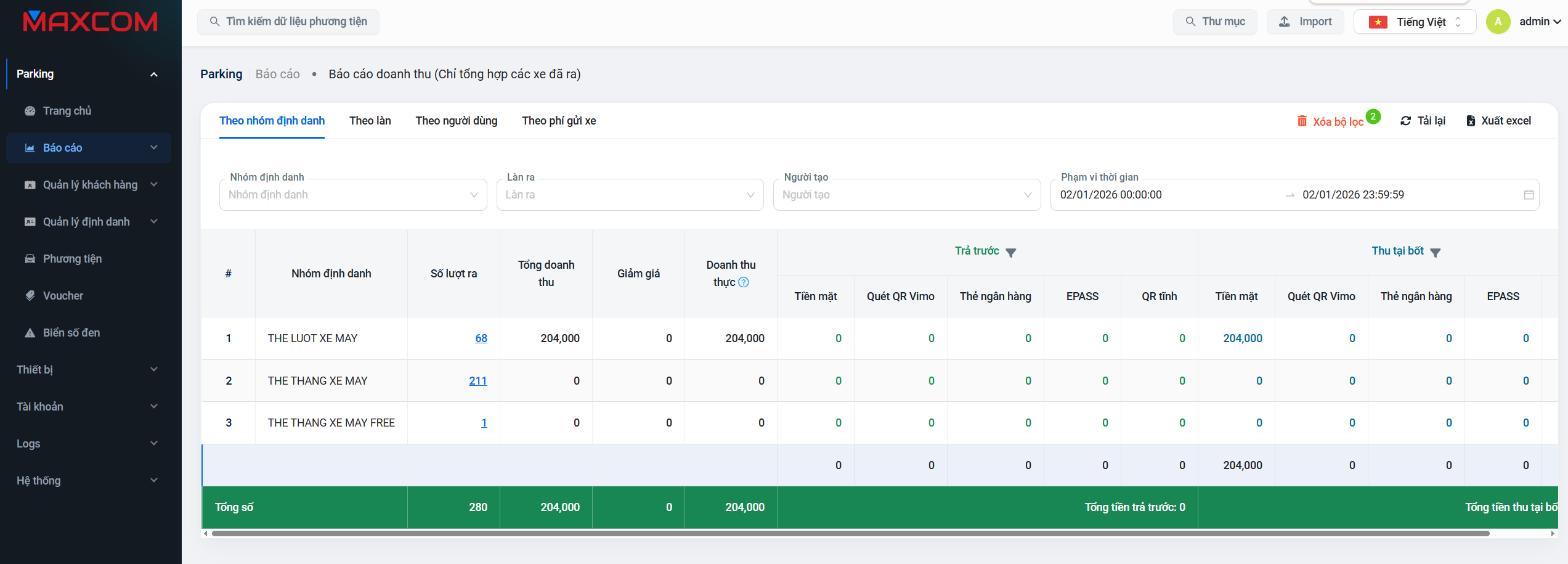Click Xóa bộ lọc to clear filters

click(1337, 121)
